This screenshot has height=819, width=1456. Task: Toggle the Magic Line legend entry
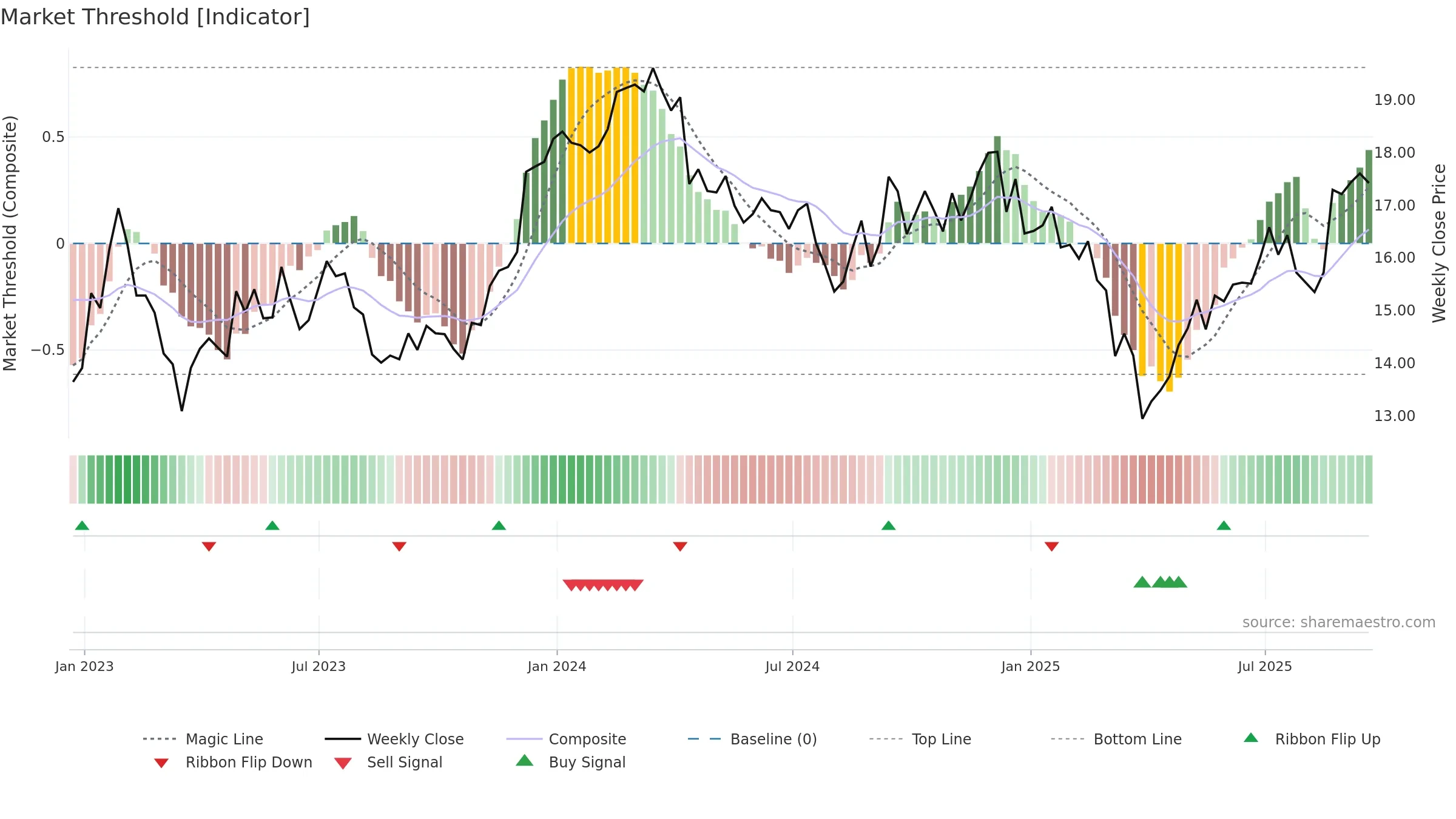click(203, 739)
